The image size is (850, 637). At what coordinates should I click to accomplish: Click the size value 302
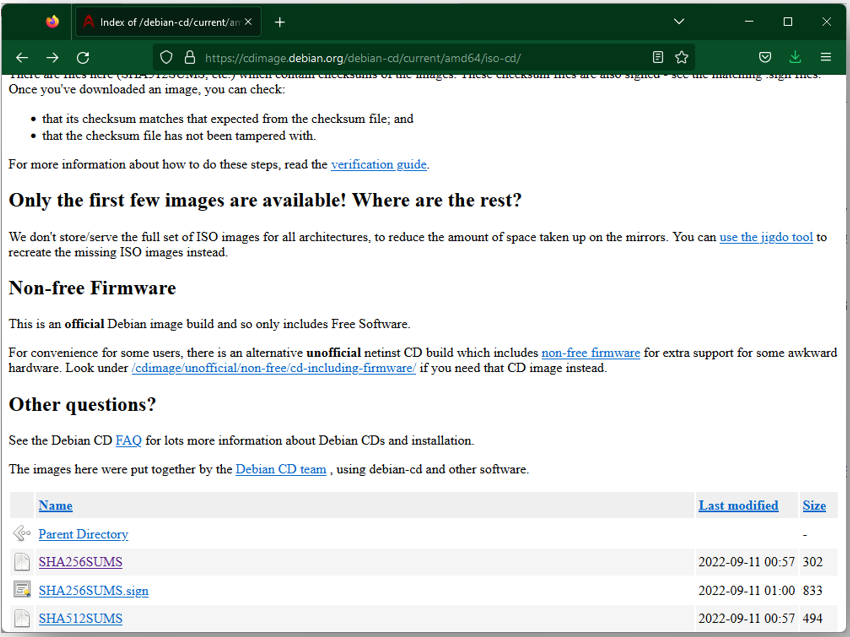click(x=813, y=562)
